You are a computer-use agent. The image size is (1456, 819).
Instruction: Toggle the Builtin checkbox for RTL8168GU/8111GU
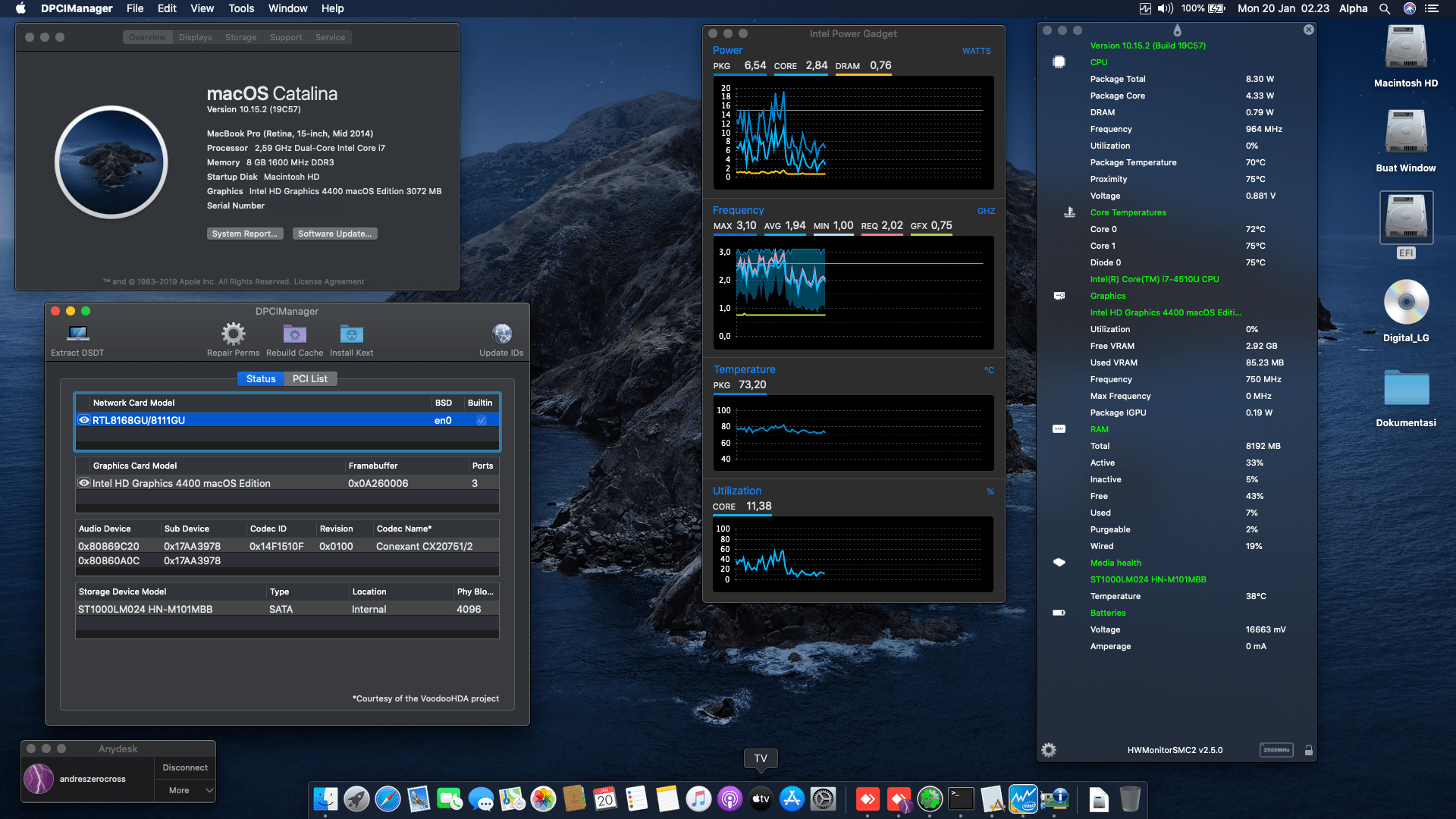[481, 420]
